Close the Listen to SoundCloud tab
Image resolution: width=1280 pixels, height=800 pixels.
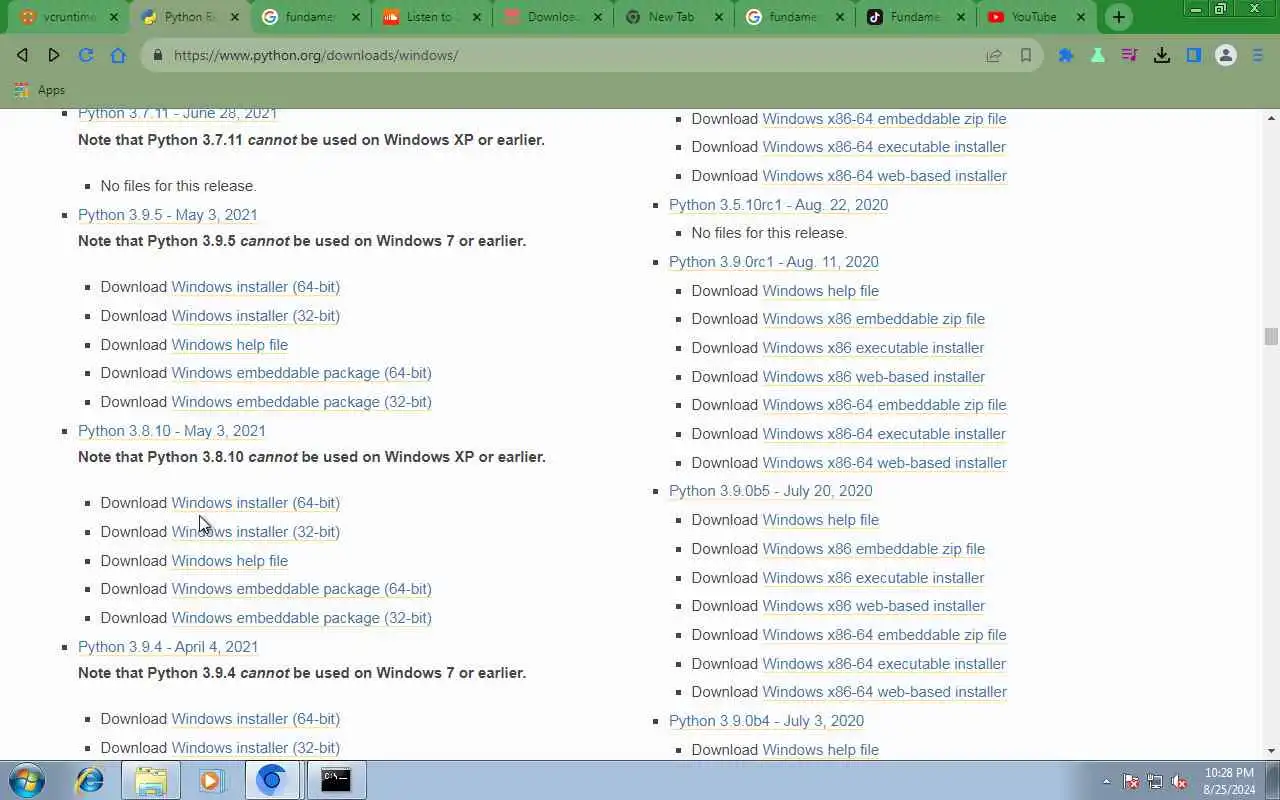coord(477,17)
